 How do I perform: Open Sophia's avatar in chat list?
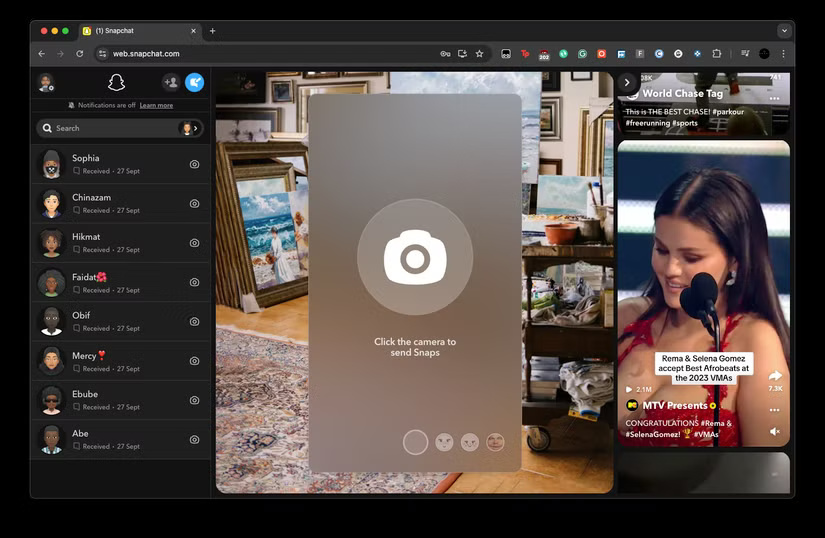[x=52, y=164]
